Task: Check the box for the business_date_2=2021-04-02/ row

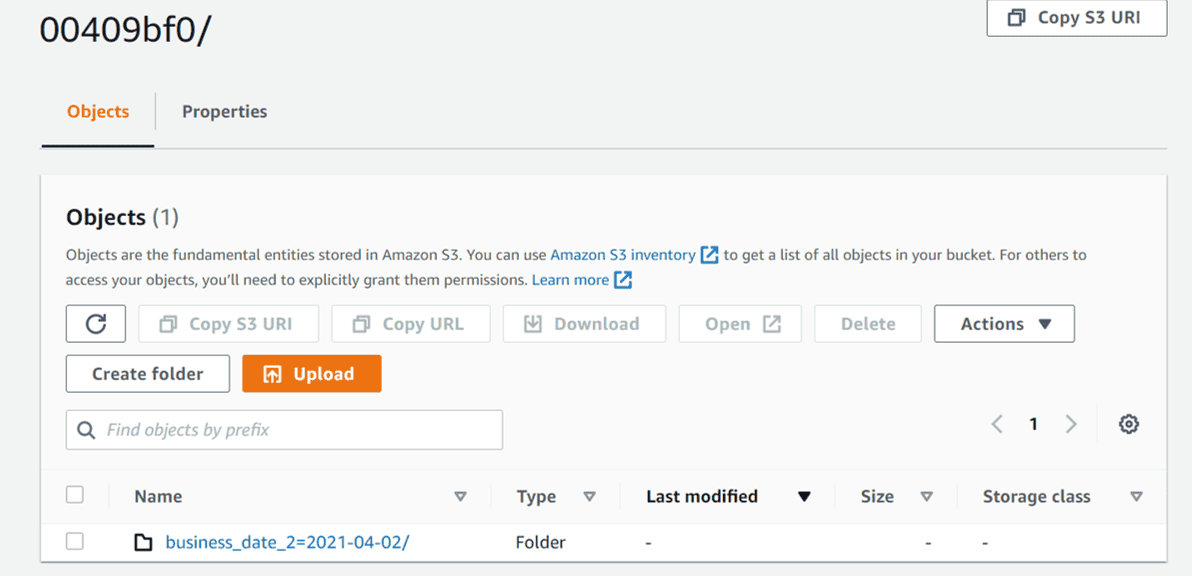Action: point(74,542)
